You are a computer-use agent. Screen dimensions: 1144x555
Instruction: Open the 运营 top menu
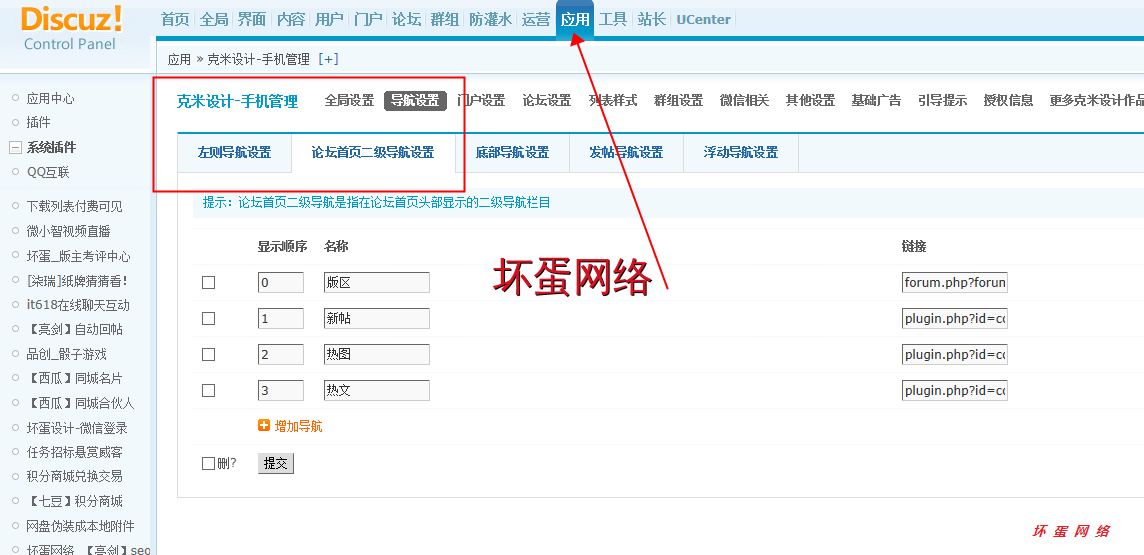[536, 20]
